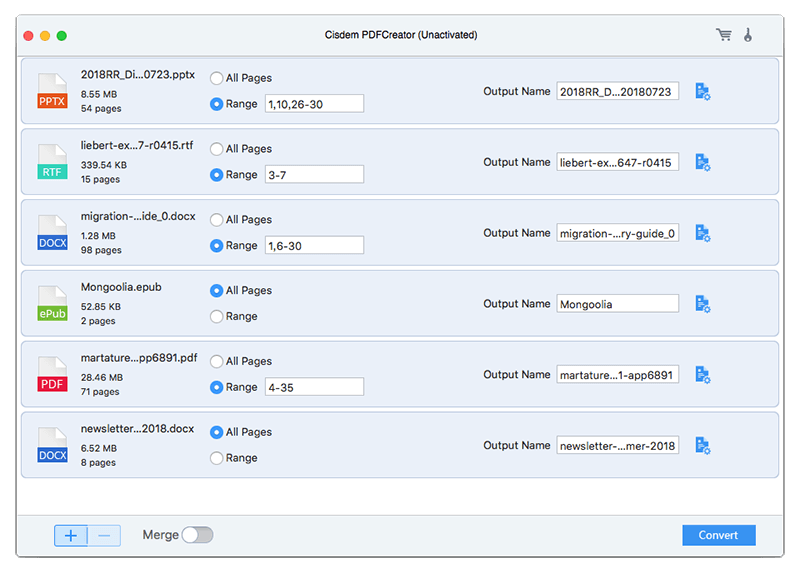800x574 pixels.
Task: Click the range field showing 3-7
Action: coord(314,174)
